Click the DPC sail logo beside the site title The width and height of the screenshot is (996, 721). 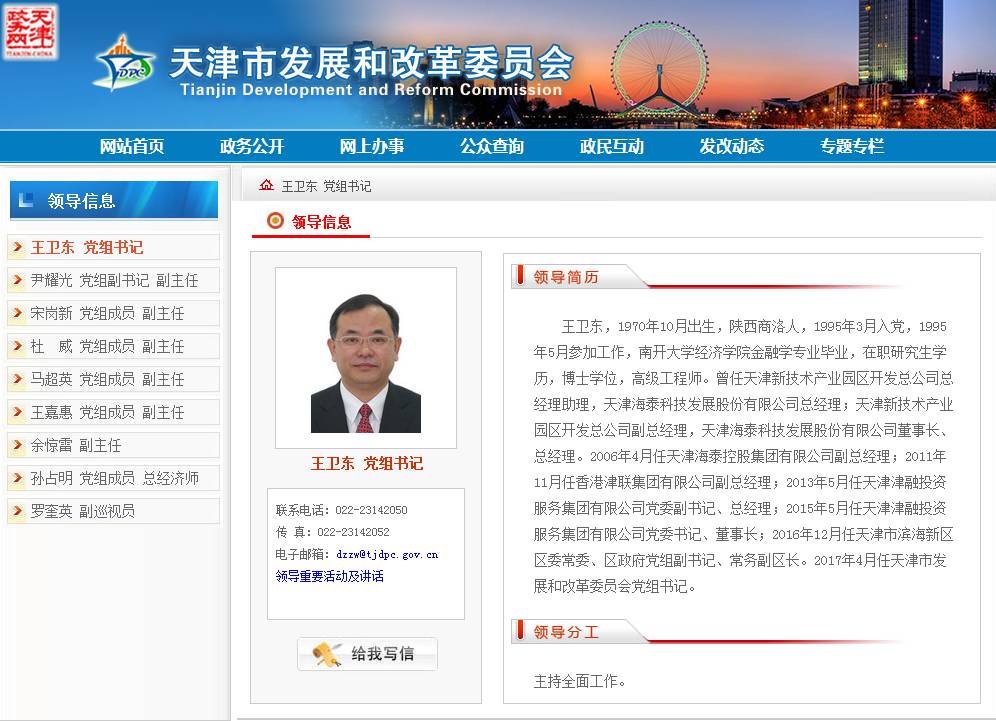point(124,65)
